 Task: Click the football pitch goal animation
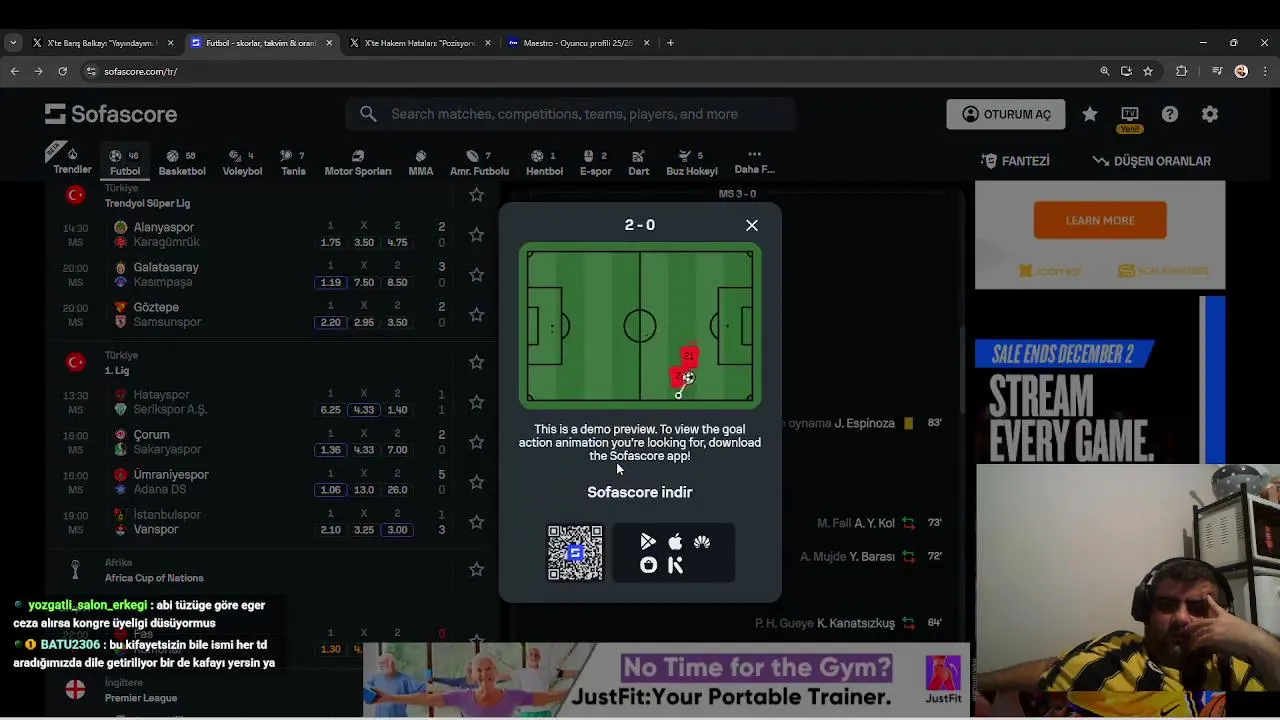click(640, 326)
